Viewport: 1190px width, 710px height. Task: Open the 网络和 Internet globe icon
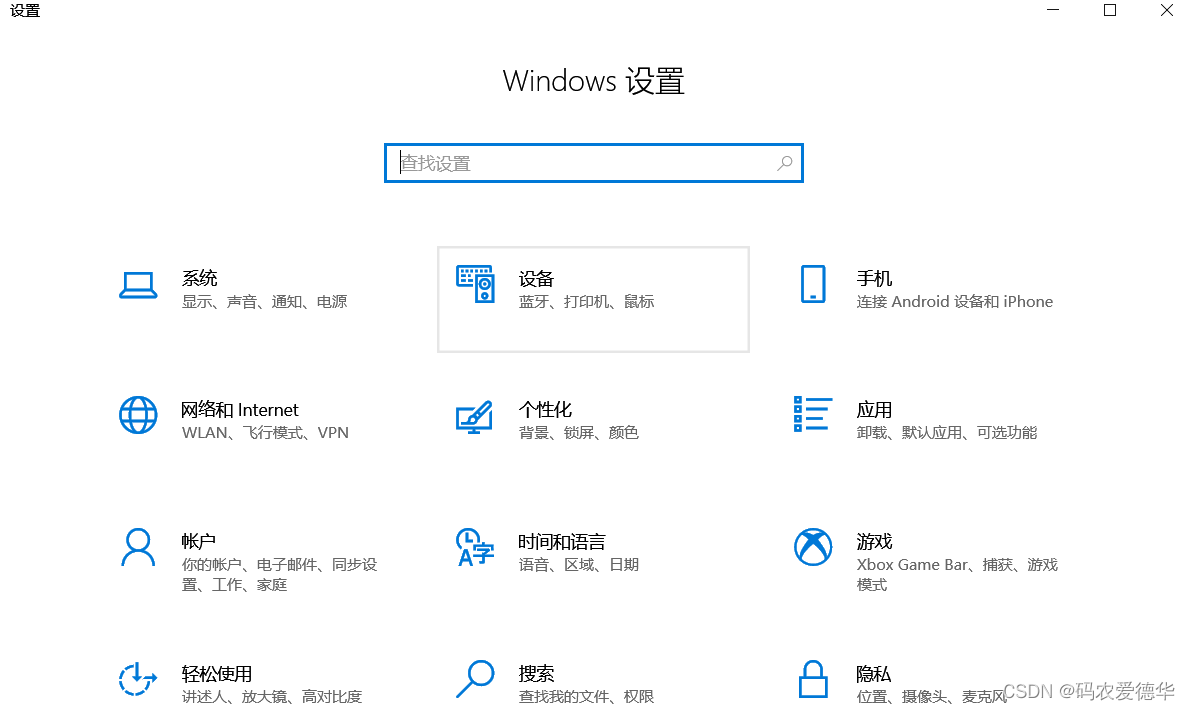pos(138,415)
